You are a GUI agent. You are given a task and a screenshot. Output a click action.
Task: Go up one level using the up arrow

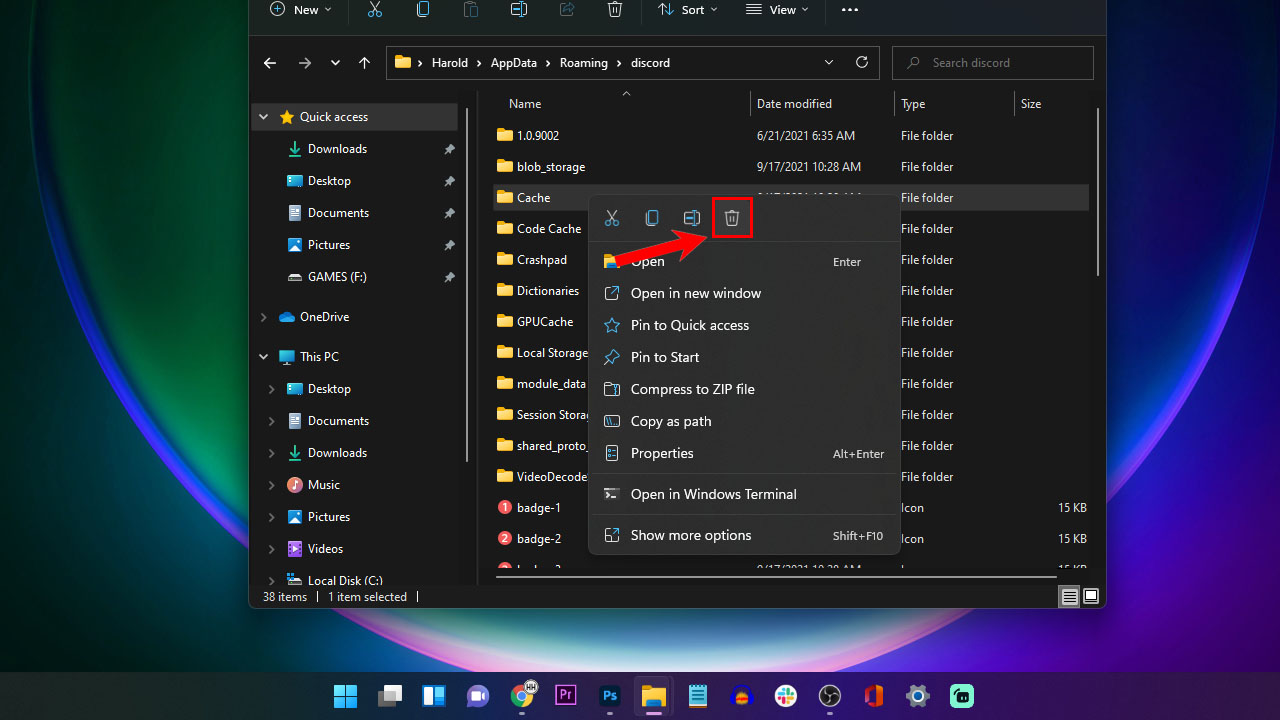[364, 62]
